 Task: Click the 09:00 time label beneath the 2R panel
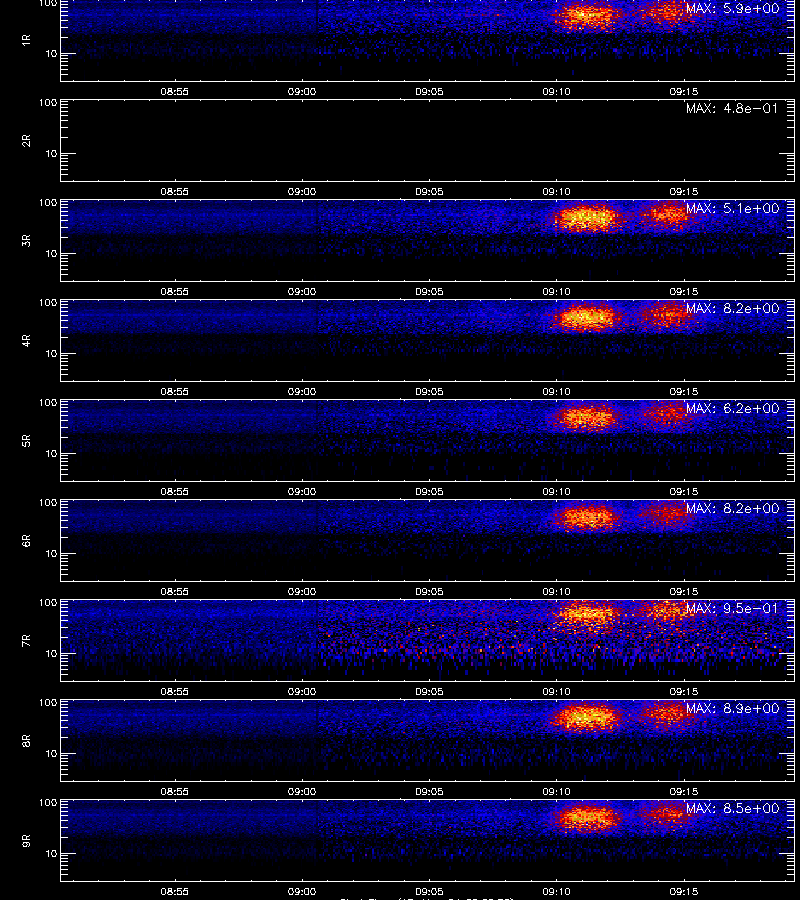pos(302,192)
